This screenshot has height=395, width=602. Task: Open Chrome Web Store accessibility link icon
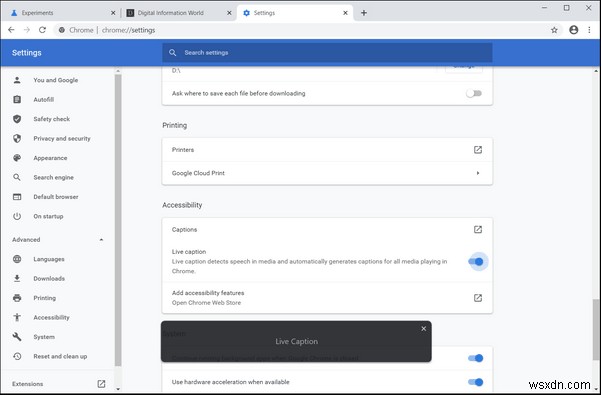tap(478, 297)
